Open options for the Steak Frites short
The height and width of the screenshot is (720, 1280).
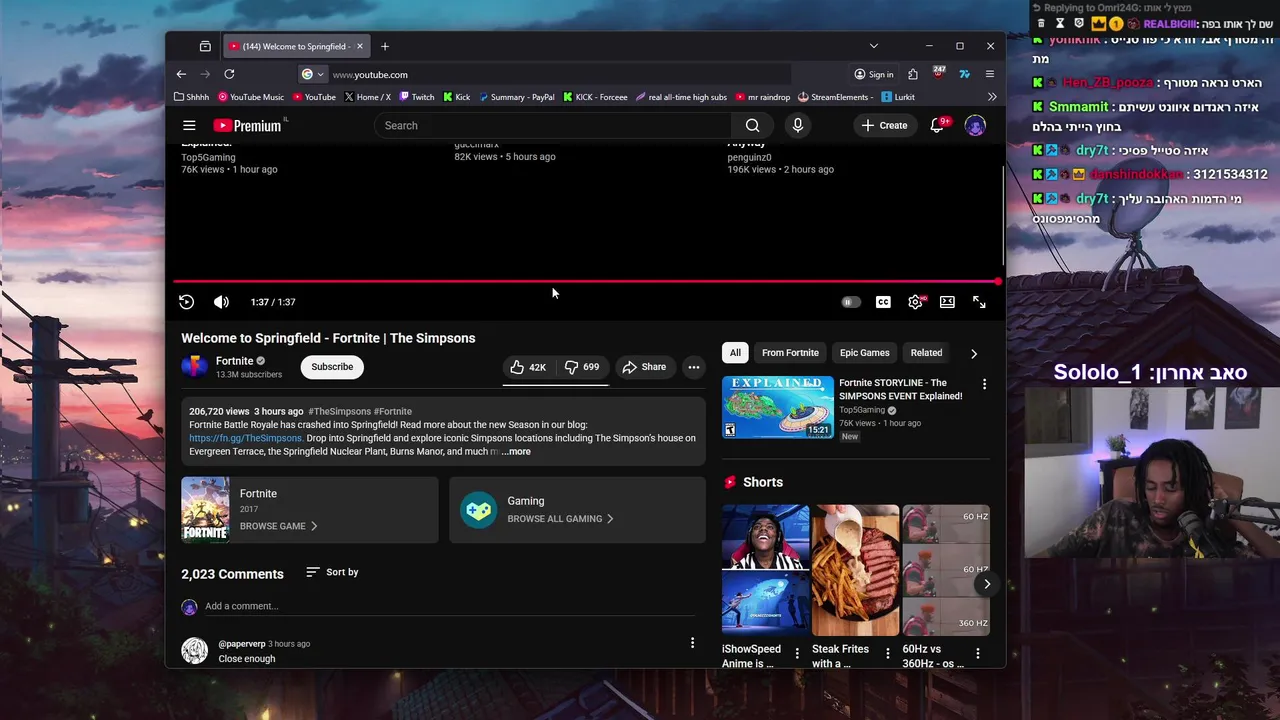click(887, 654)
